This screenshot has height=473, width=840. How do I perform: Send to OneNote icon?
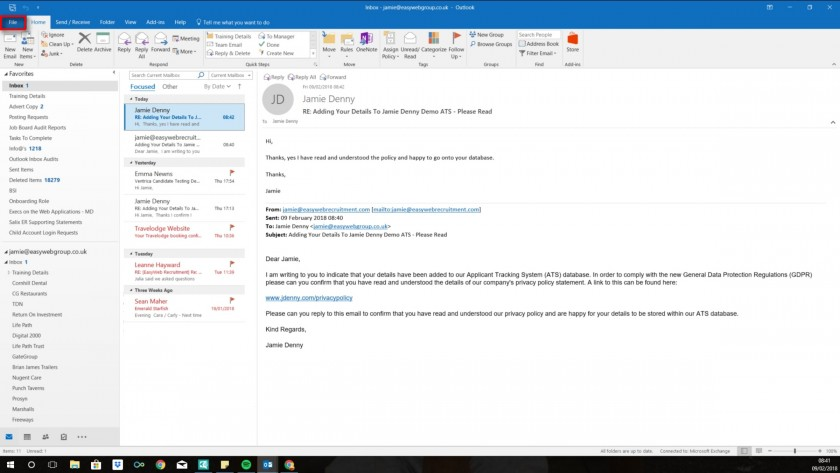pyautogui.click(x=366, y=39)
